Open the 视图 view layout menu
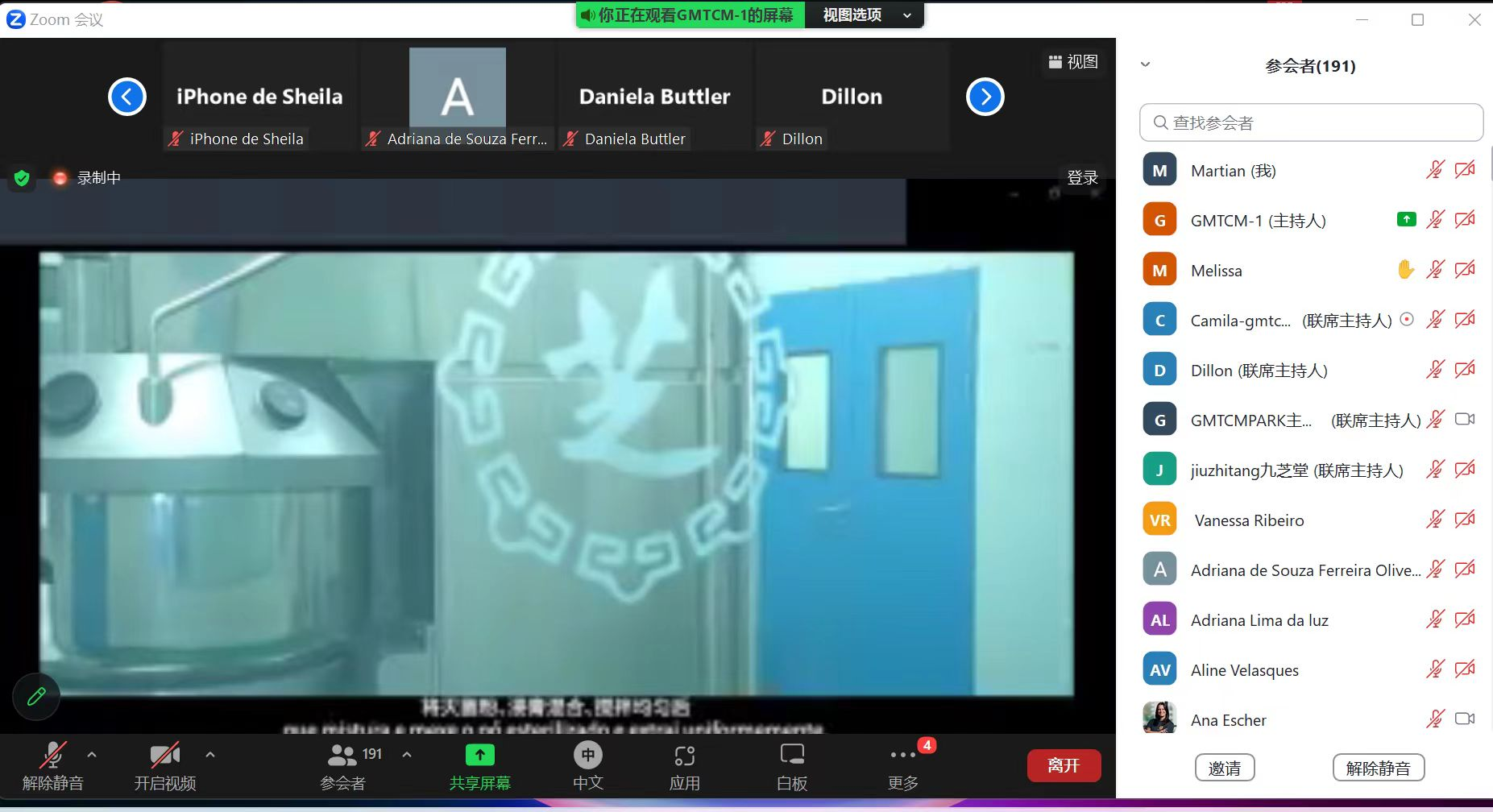This screenshot has height=812, width=1493. [x=1073, y=62]
